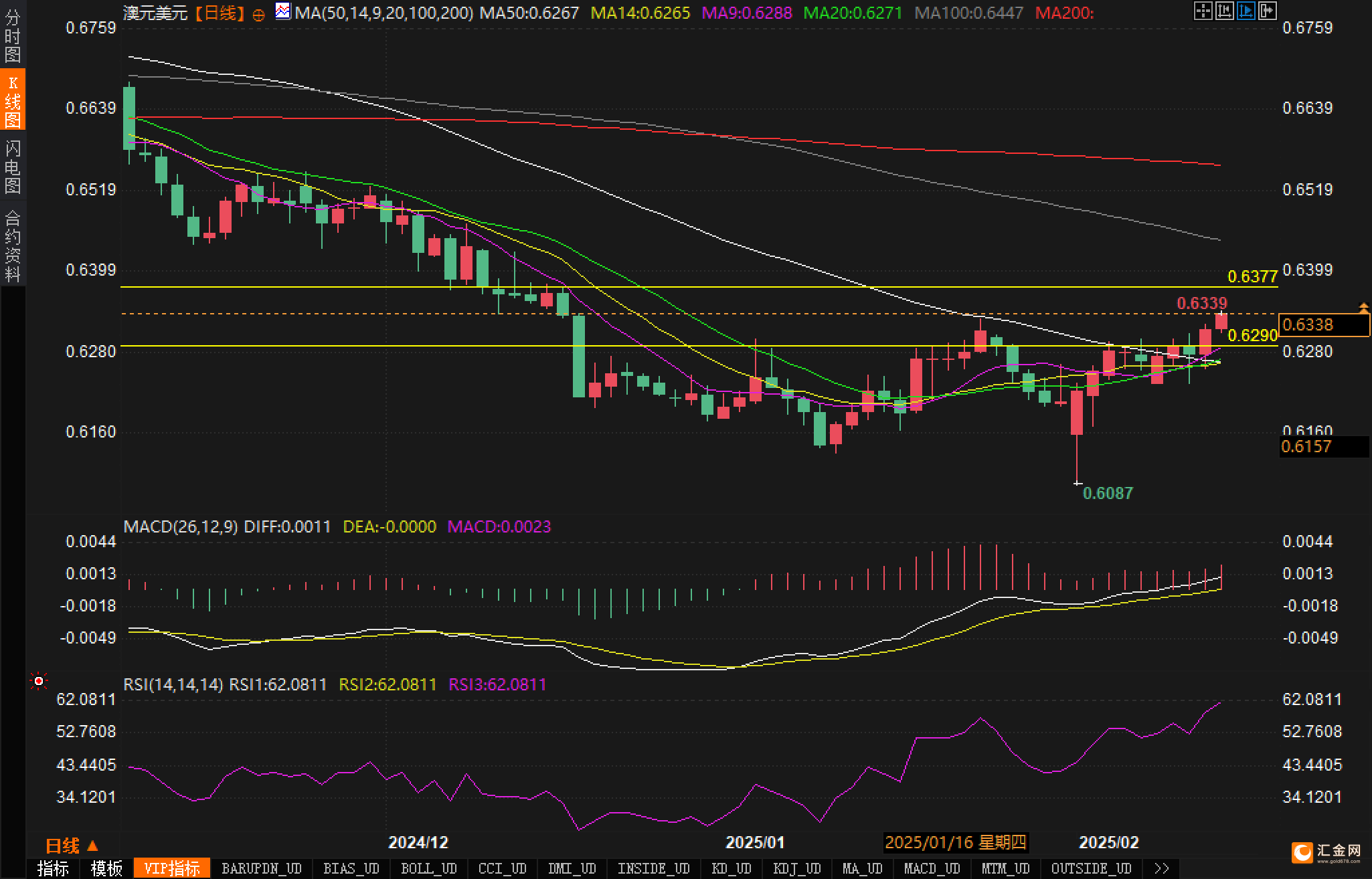Viewport: 1372px width, 879px height.
Task: Click the DIFF:0.0011 value
Action: 288,526
